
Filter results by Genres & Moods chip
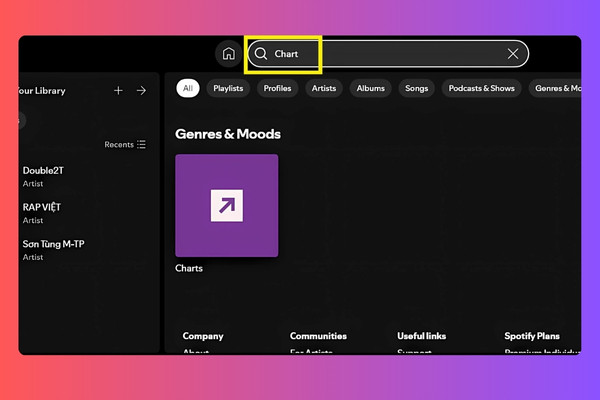[x=555, y=88]
